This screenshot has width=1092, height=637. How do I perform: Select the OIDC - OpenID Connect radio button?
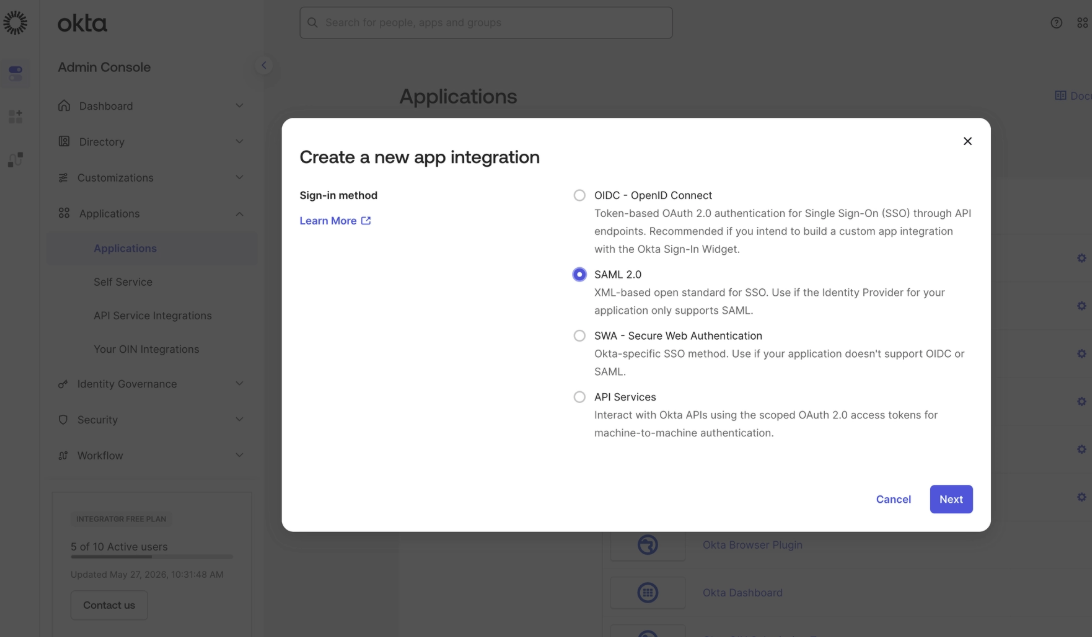[x=579, y=195]
